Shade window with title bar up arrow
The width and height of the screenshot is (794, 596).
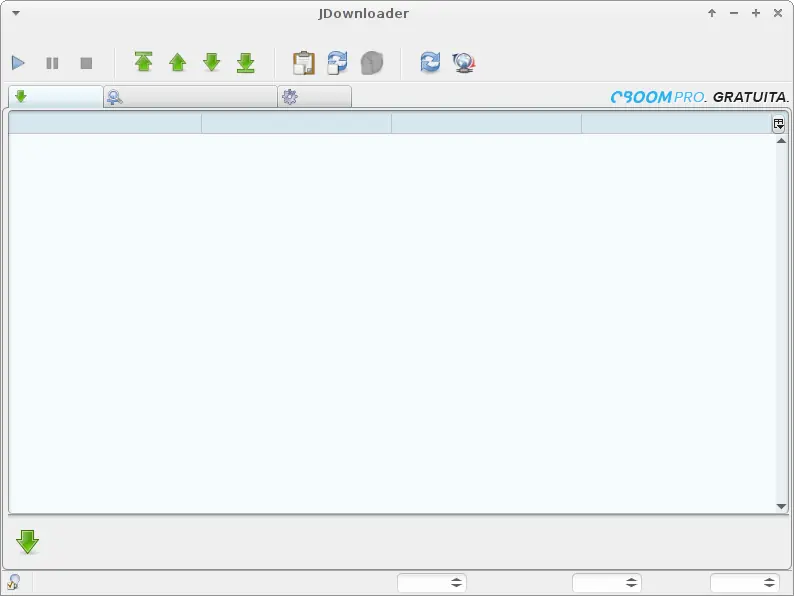pos(712,13)
